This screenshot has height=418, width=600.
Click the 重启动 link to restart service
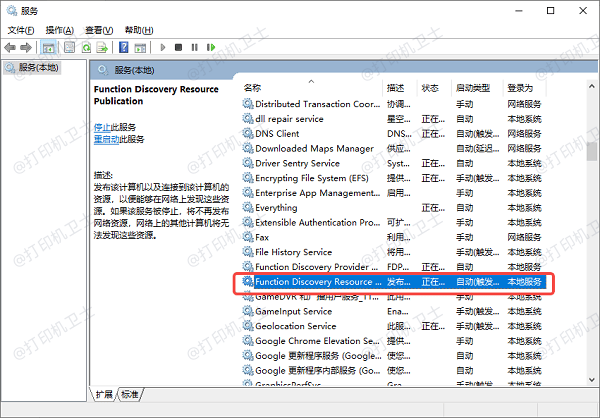pos(106,139)
